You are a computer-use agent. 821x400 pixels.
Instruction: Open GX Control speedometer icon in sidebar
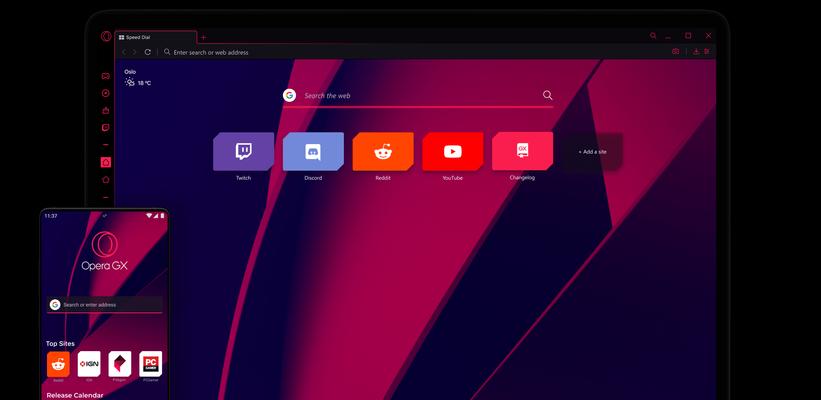click(106, 93)
